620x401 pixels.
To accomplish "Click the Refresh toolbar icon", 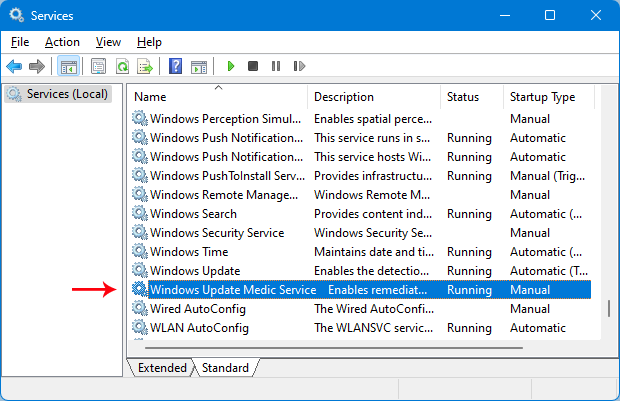I will point(121,66).
